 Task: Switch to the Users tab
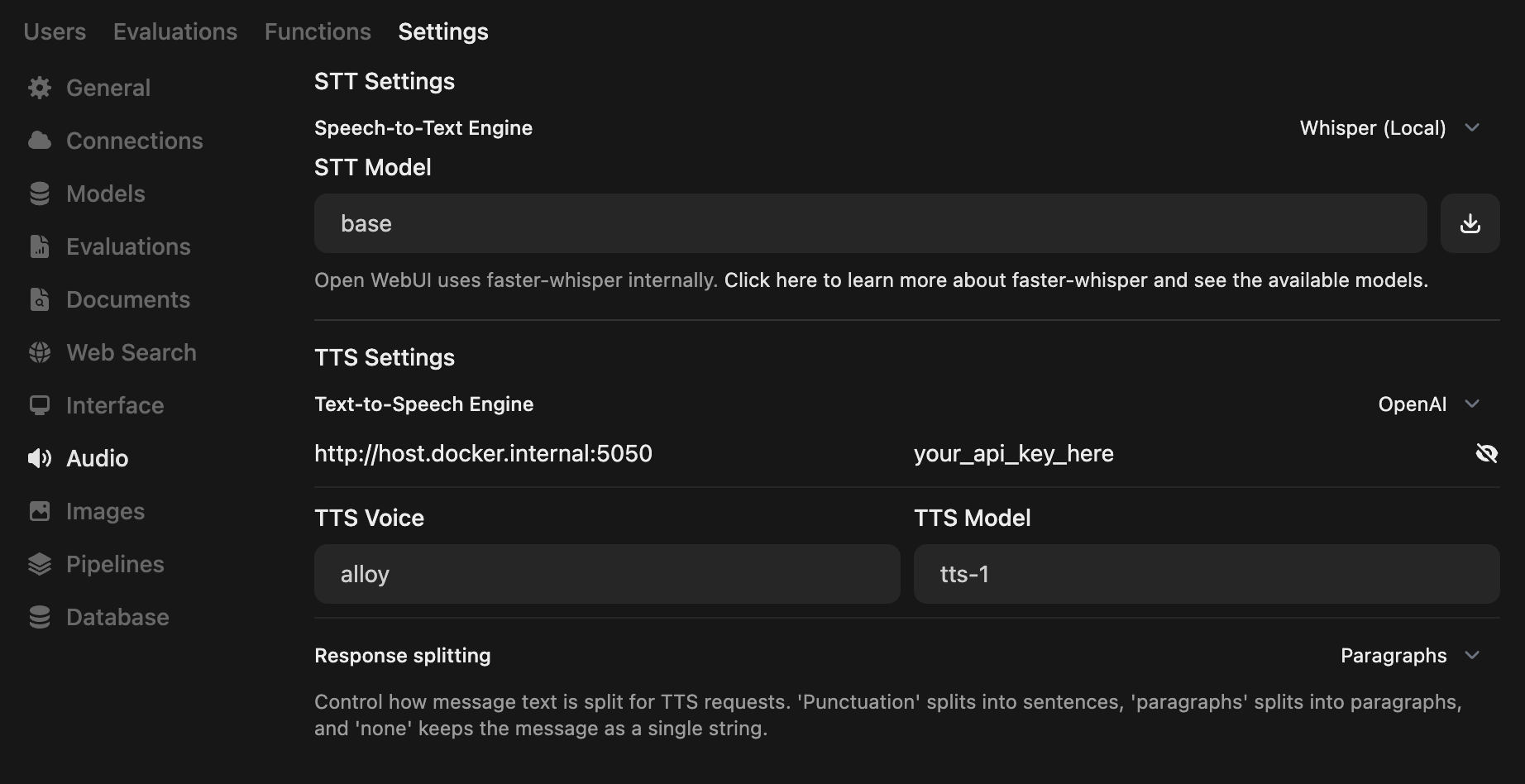pyautogui.click(x=55, y=31)
